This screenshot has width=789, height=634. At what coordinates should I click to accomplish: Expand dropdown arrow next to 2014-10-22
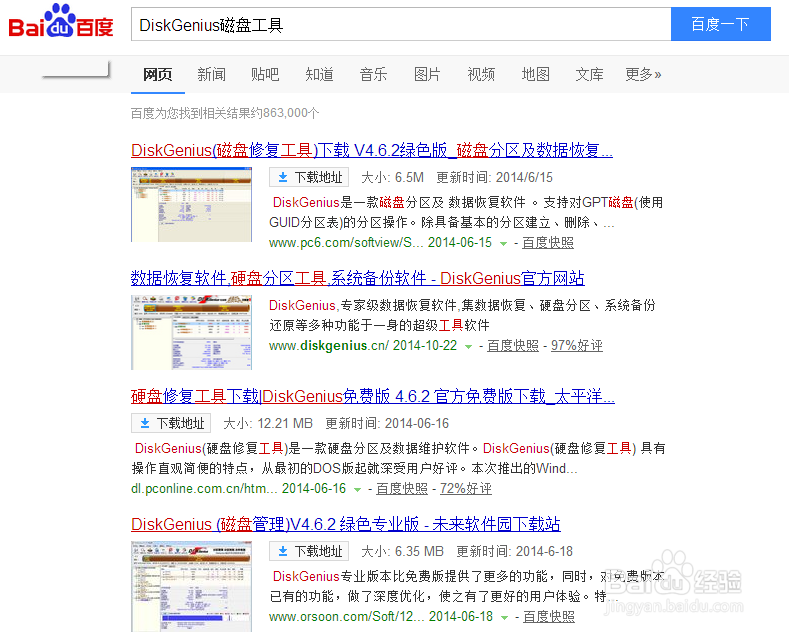pyautogui.click(x=468, y=347)
